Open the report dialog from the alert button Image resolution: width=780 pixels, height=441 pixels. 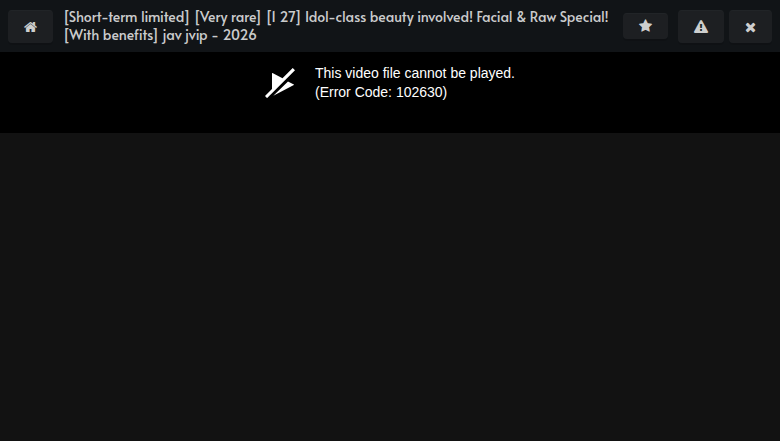point(701,26)
